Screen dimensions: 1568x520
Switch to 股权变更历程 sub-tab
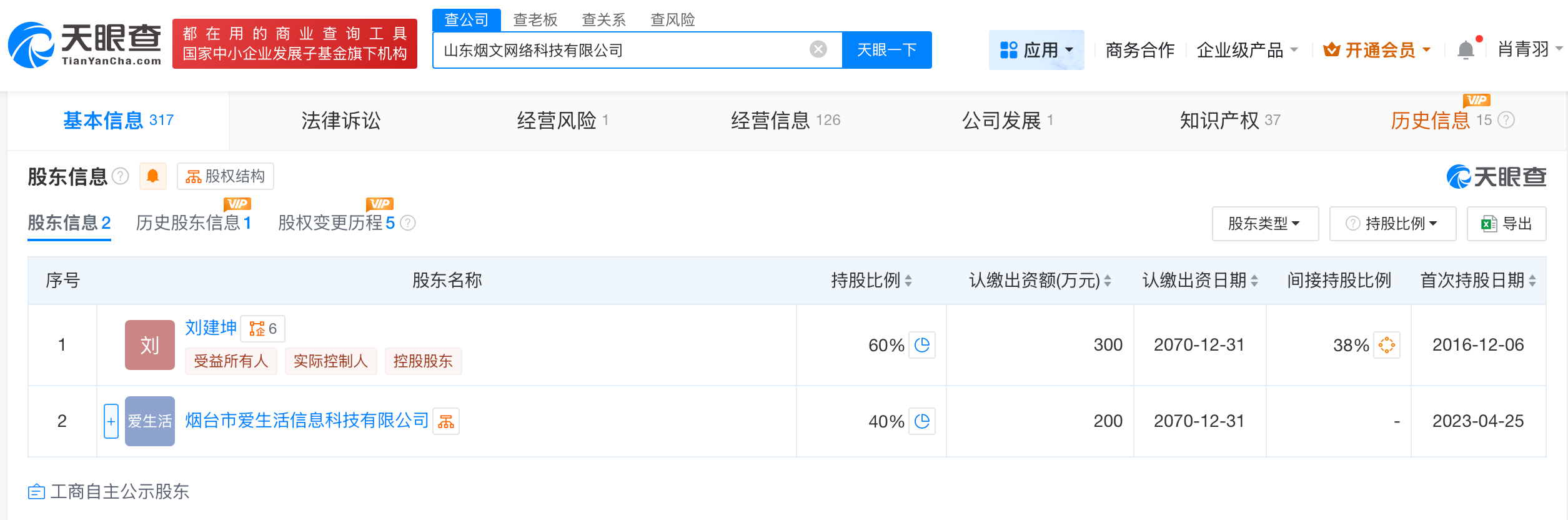[336, 222]
